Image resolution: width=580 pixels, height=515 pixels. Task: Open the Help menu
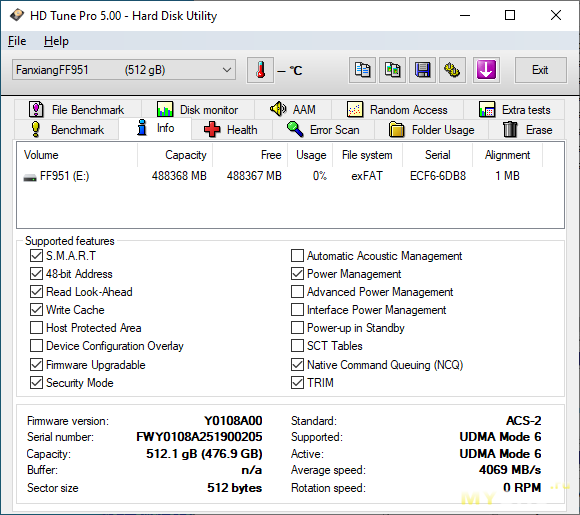click(56, 41)
